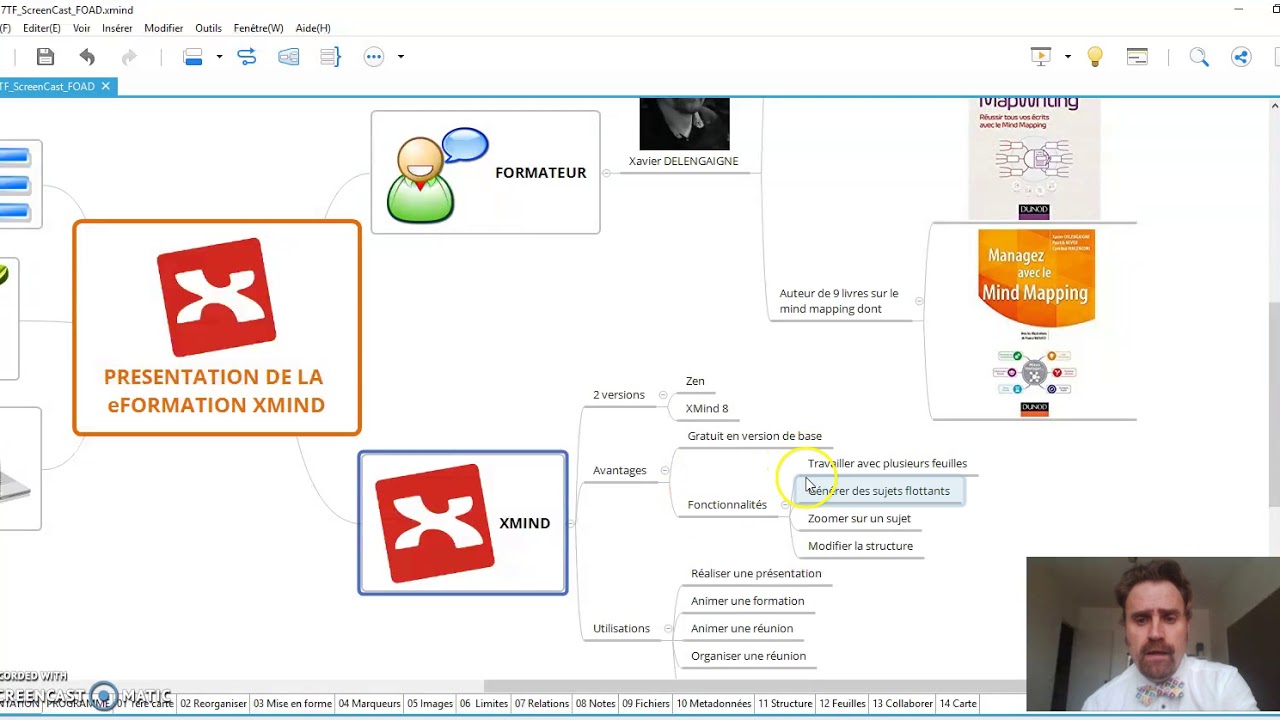Select the FORMATEUR topic
Screen dimensions: 1280x720
pos(485,172)
